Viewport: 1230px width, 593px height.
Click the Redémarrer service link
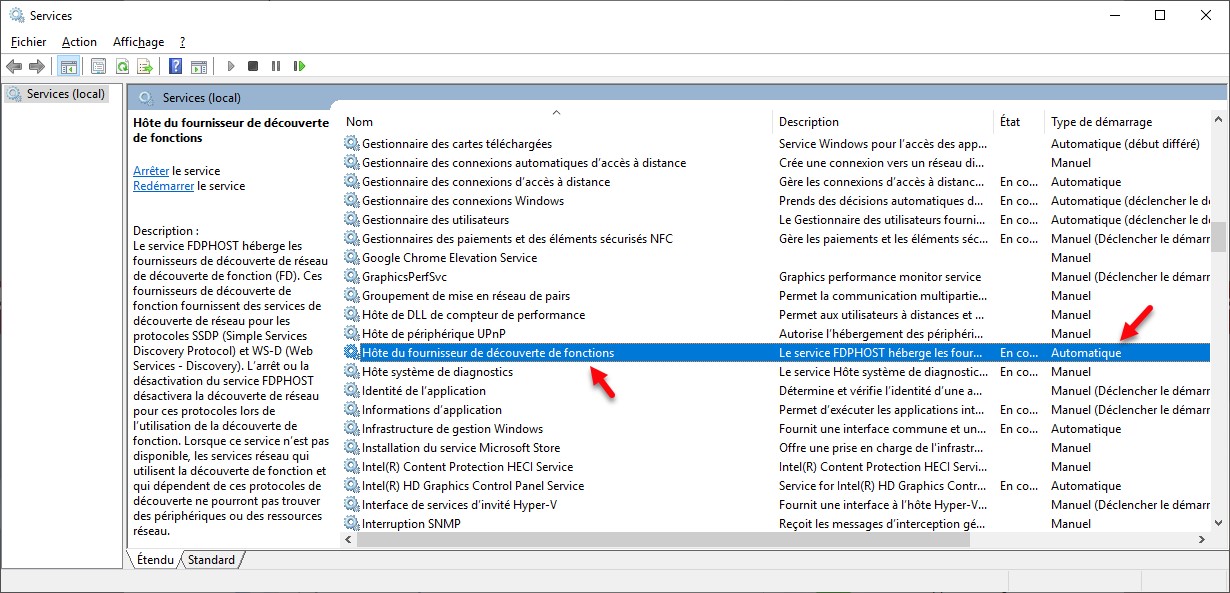click(163, 186)
